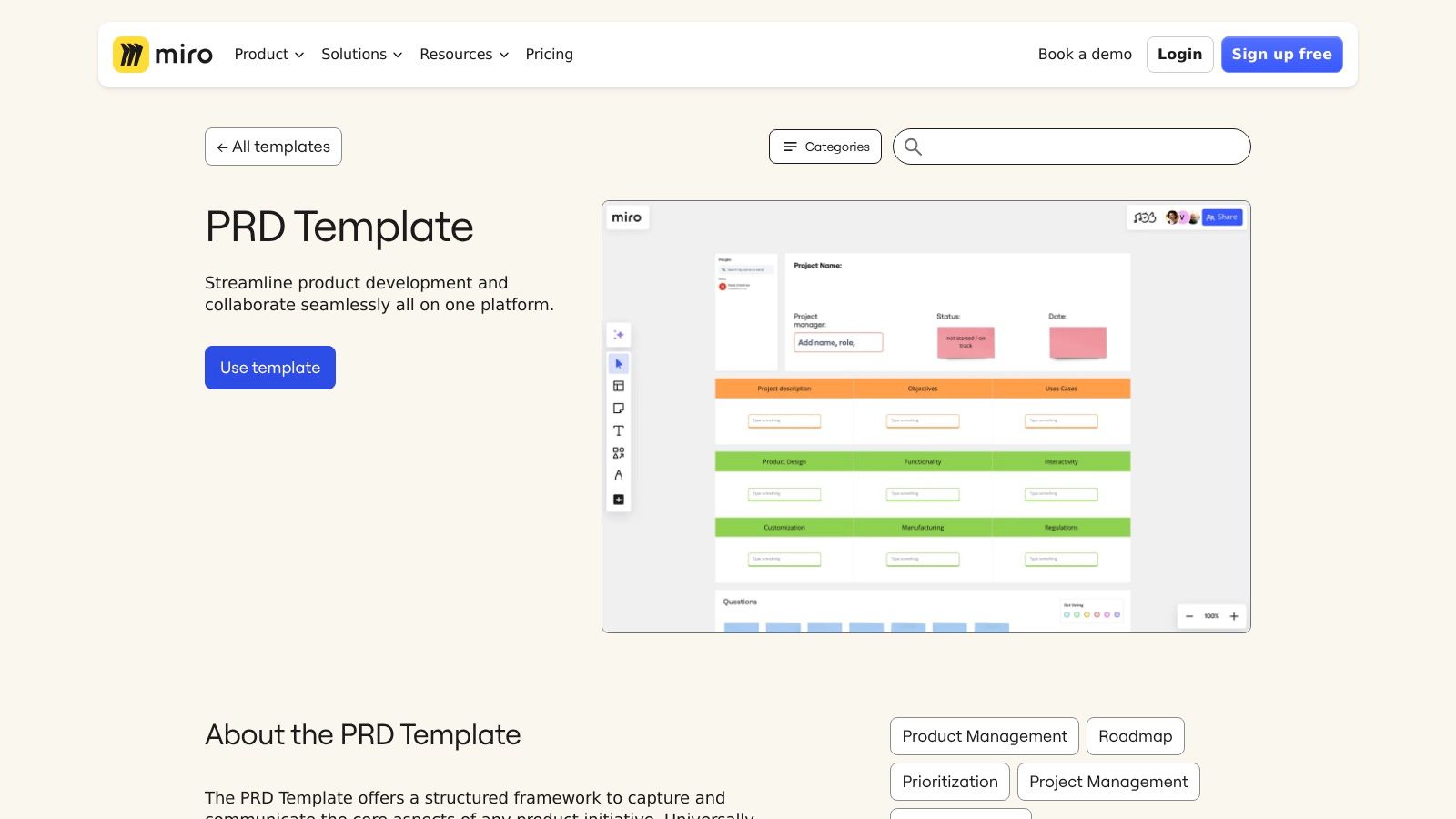Image resolution: width=1456 pixels, height=819 pixels.
Task: Click the Miro AI sparkle icon
Action: [619, 335]
